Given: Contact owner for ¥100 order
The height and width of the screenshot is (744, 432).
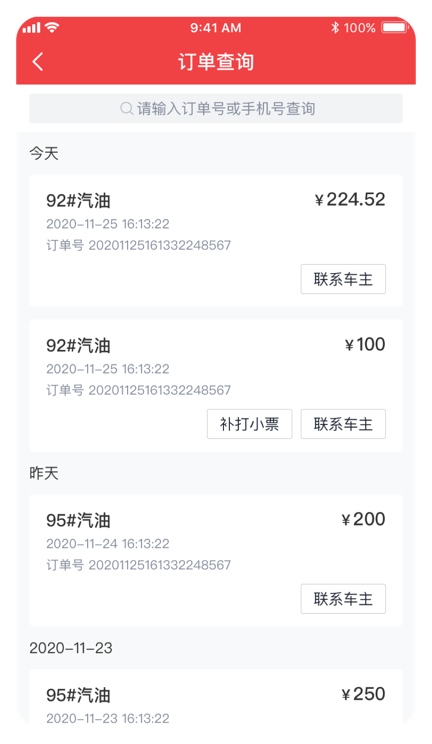Looking at the screenshot, I should 343,424.
